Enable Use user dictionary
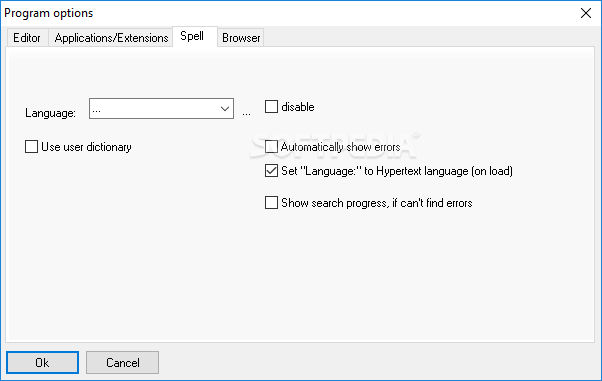 31,147
